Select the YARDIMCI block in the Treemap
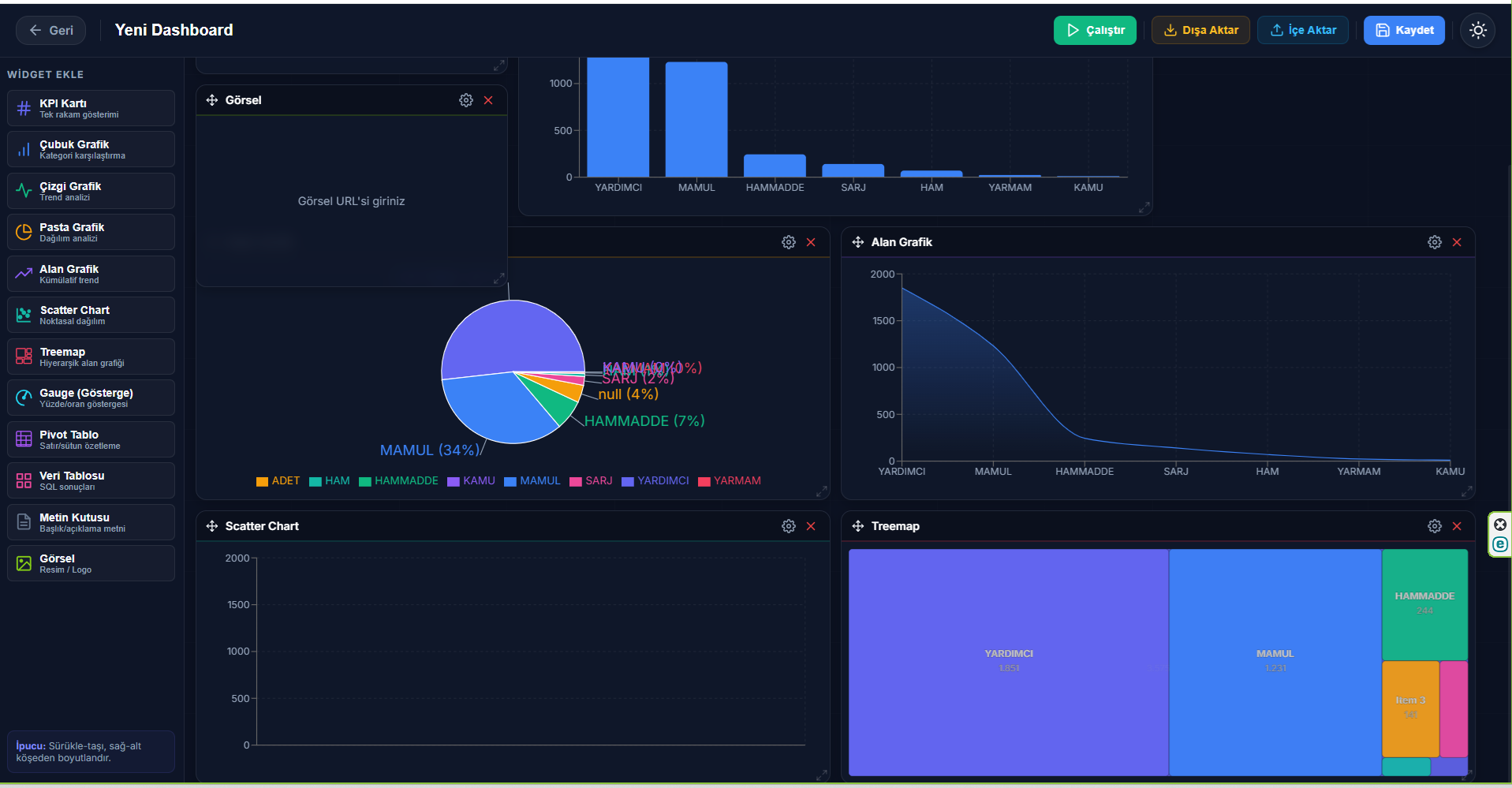Screen dimensions: 1512x788 tap(1009, 662)
